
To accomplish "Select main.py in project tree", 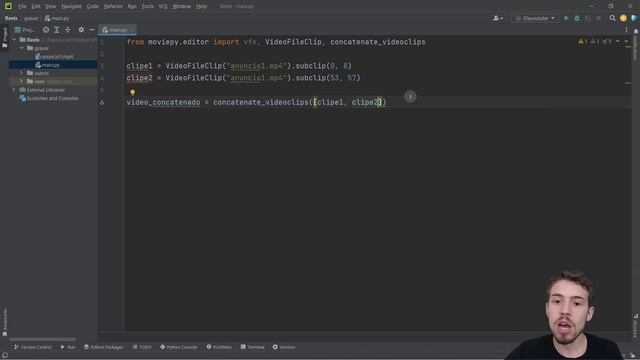I will [47, 65].
